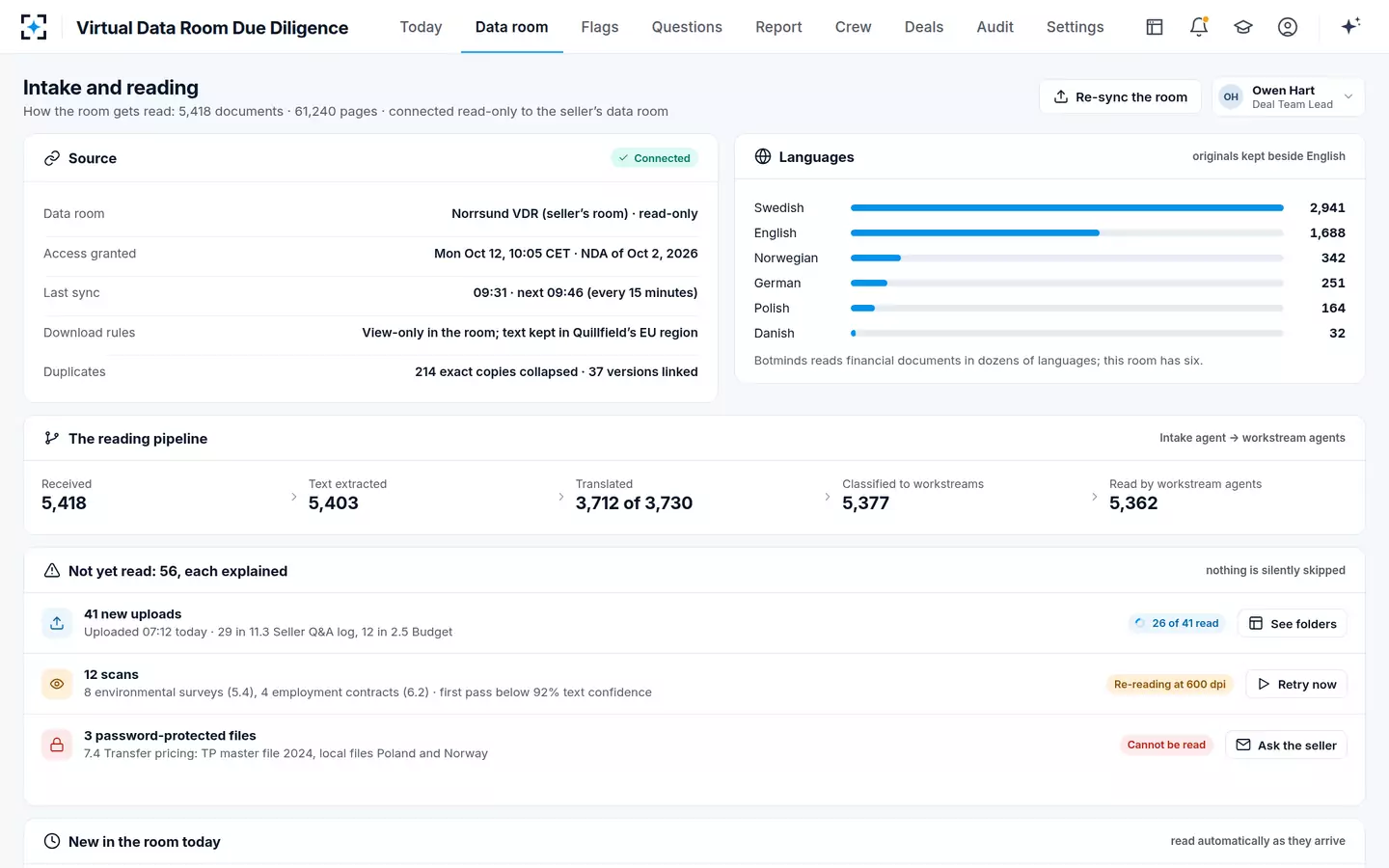The width and height of the screenshot is (1389, 868).
Task: Switch to the Crew tab
Action: 853,27
